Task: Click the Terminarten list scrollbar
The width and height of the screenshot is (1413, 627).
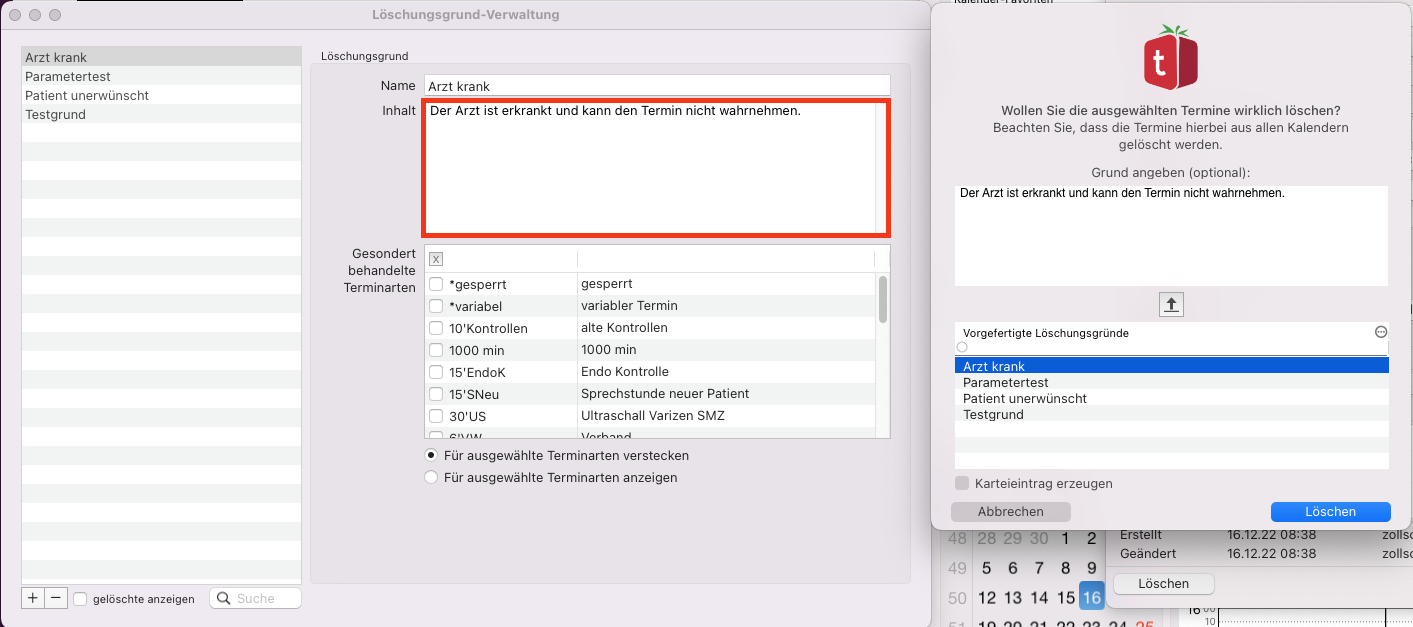Action: point(883,299)
